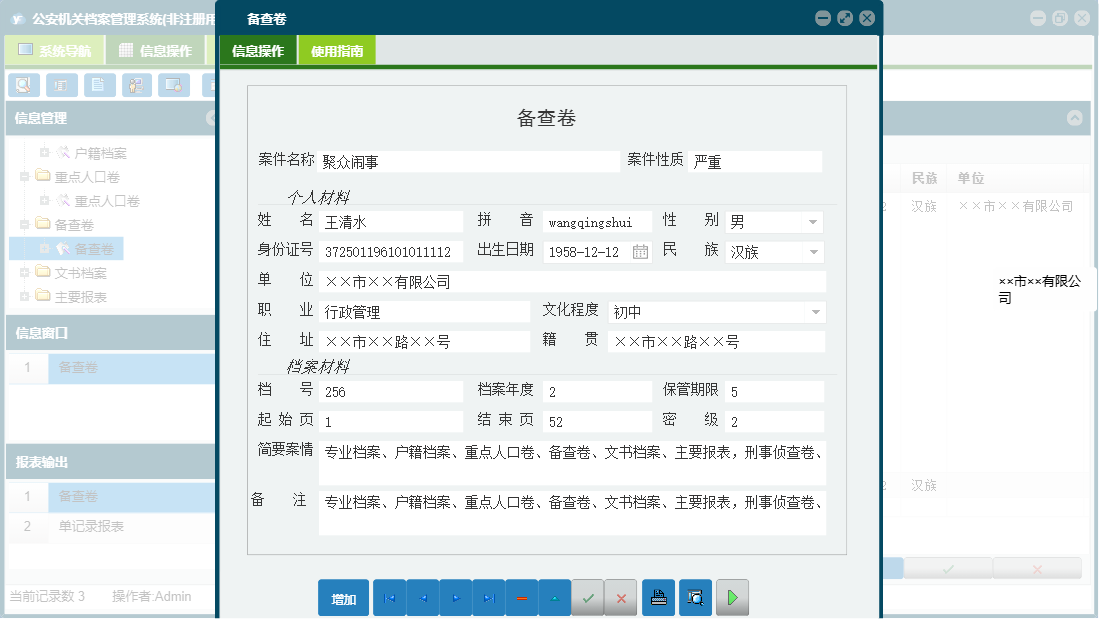This screenshot has height=625, width=1099.
Task: Jump to the first record icon
Action: (389, 597)
